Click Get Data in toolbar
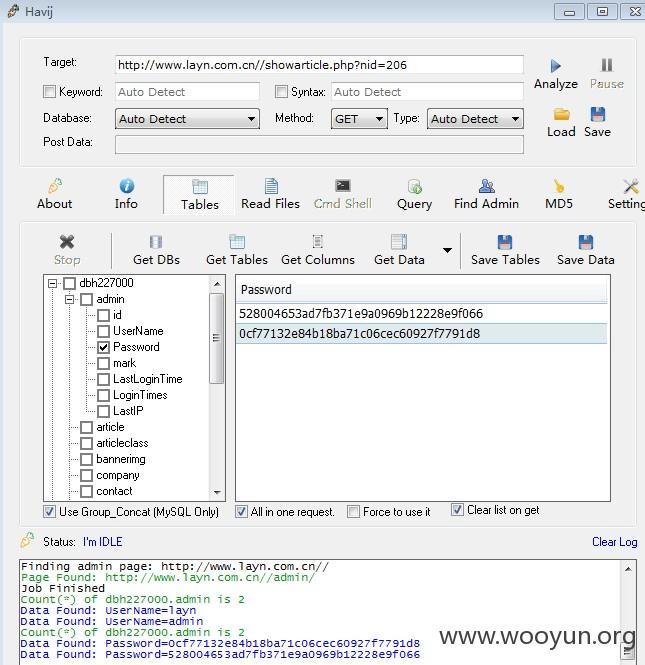The height and width of the screenshot is (665, 645). pos(399,250)
